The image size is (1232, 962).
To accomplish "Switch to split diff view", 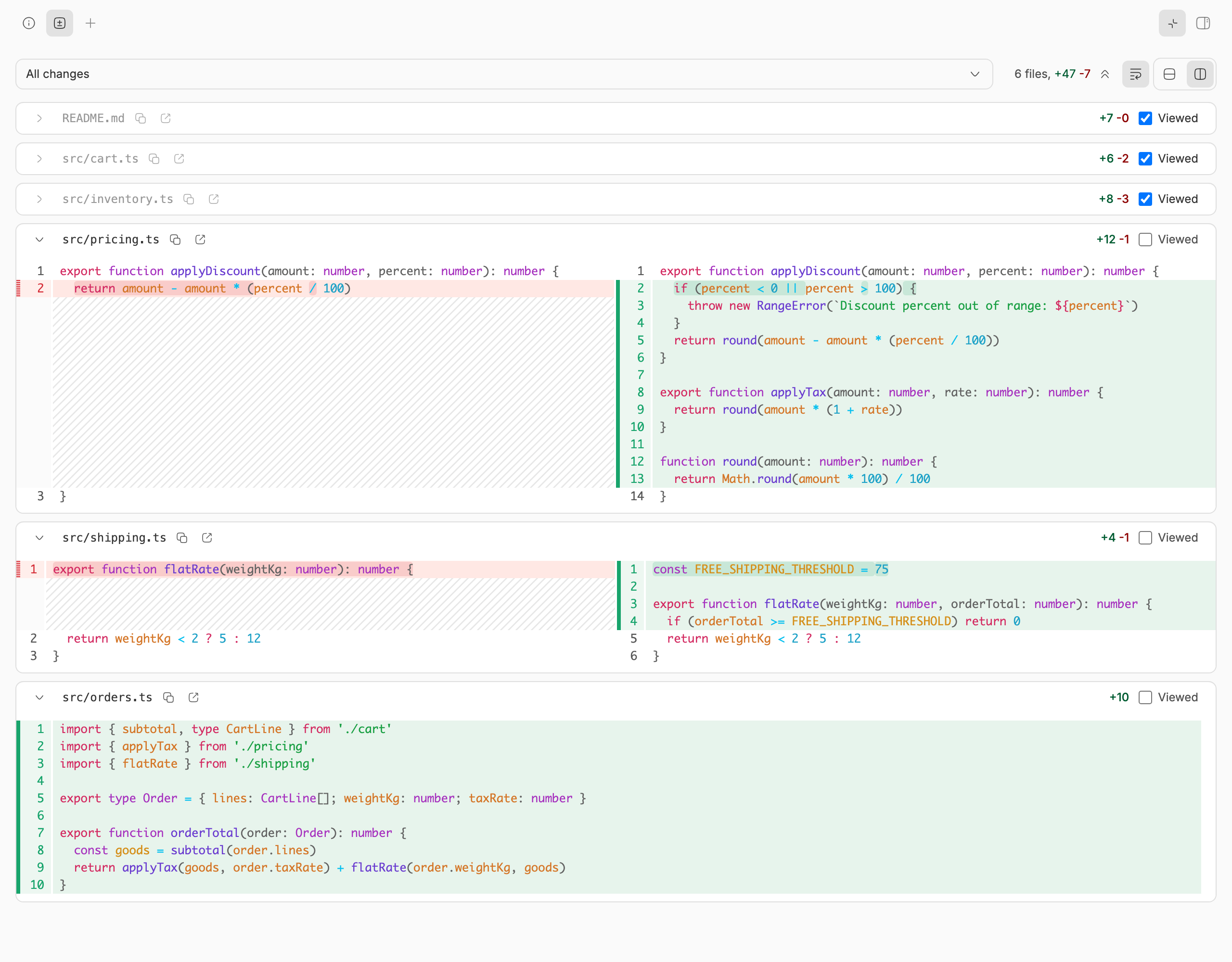I will click(1200, 75).
